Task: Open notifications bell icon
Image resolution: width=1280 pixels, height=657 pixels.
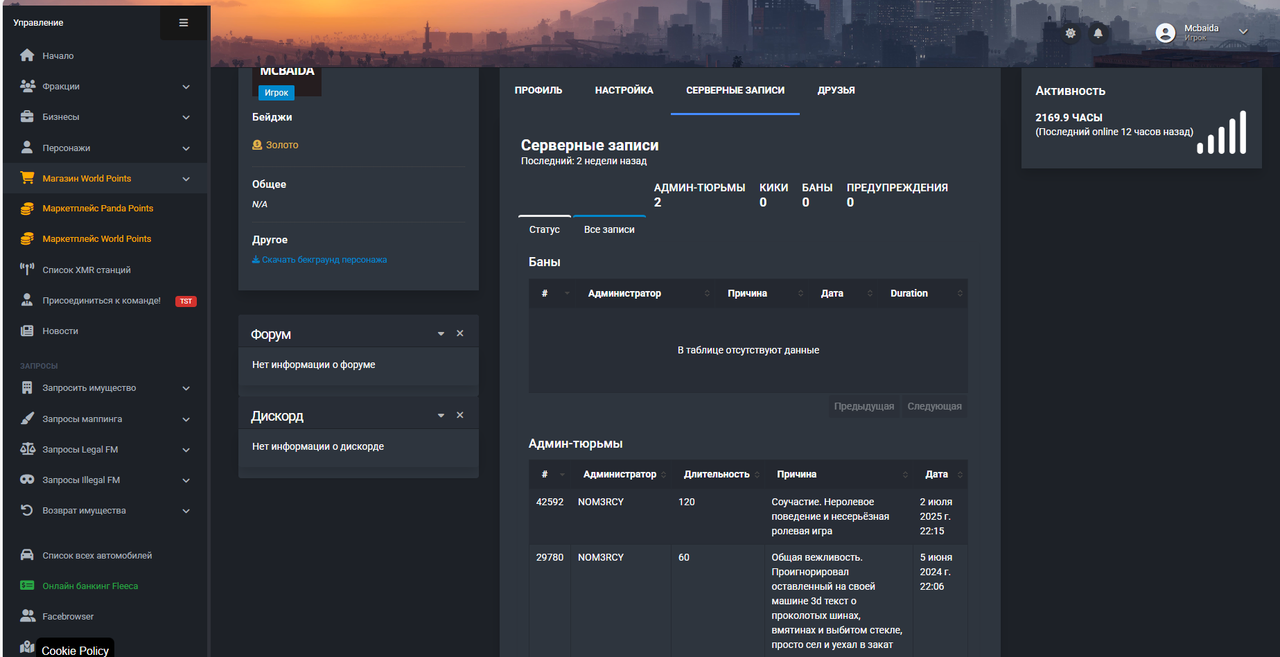Action: coord(1098,33)
